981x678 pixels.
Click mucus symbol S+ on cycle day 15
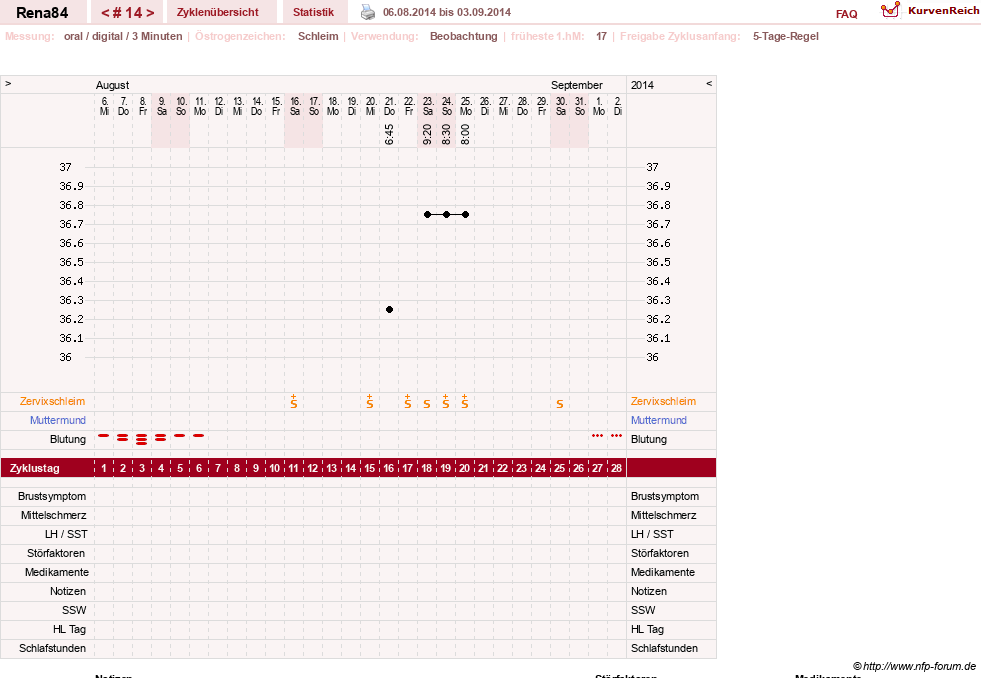coord(370,402)
